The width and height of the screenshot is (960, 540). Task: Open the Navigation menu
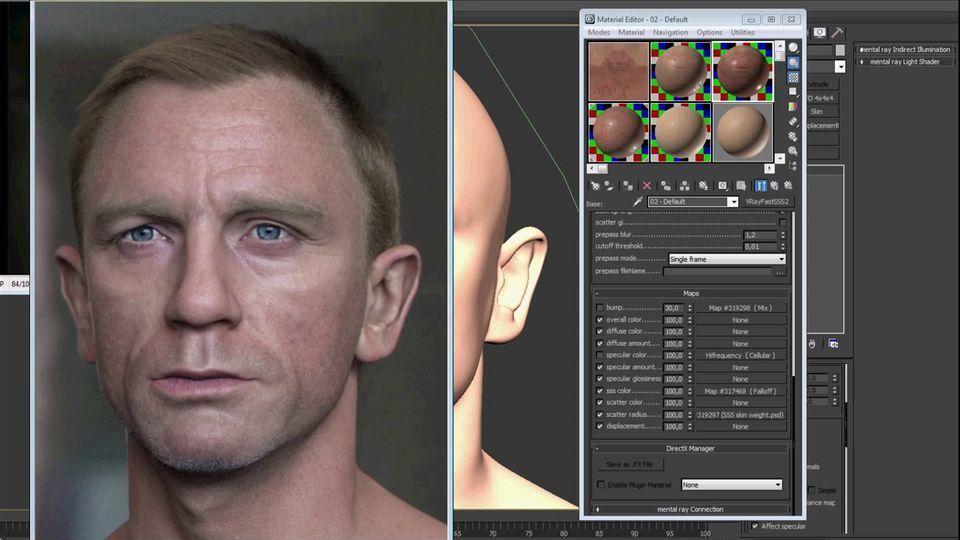670,32
